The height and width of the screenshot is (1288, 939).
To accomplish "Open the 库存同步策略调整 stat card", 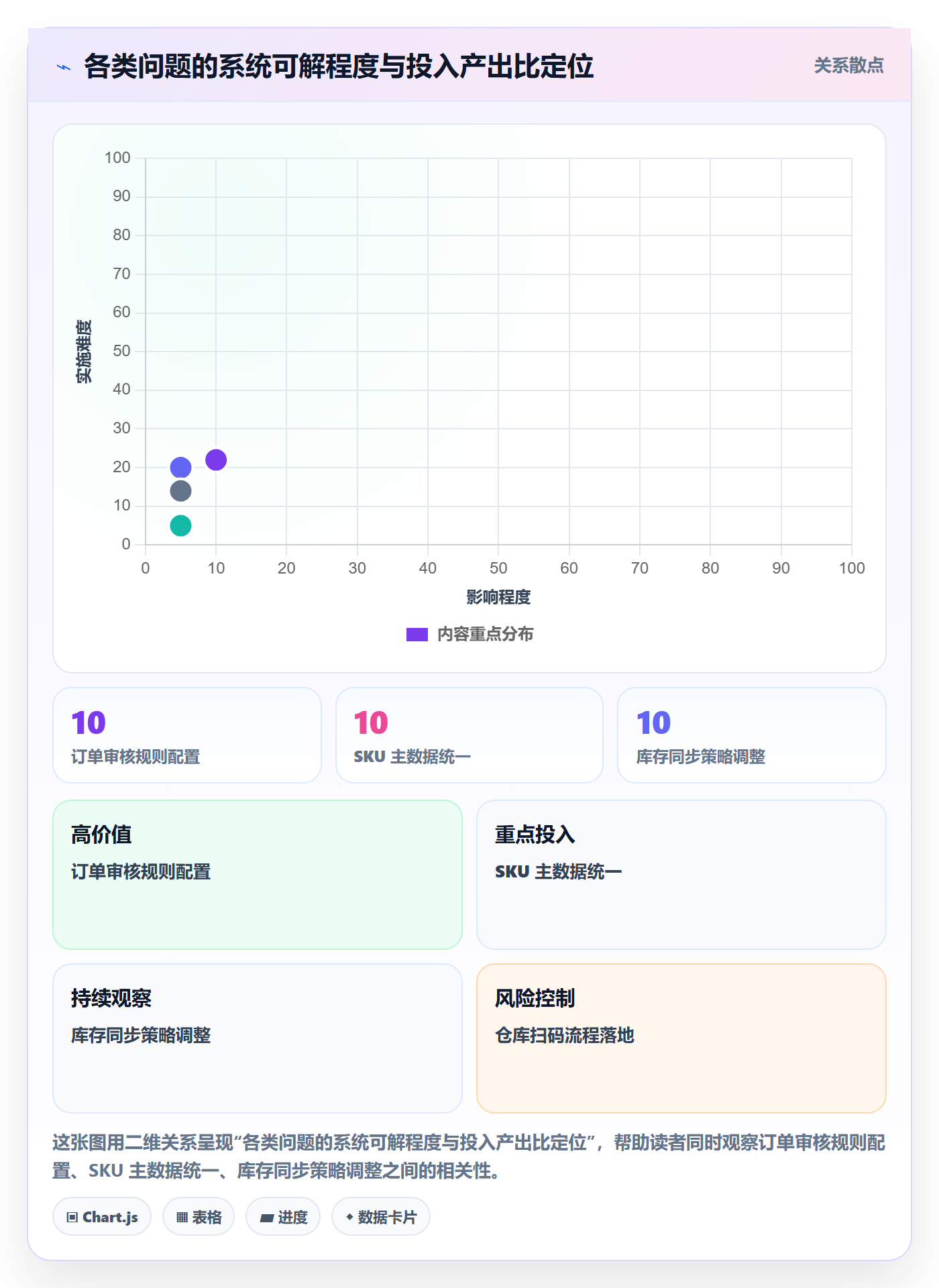I will click(752, 735).
